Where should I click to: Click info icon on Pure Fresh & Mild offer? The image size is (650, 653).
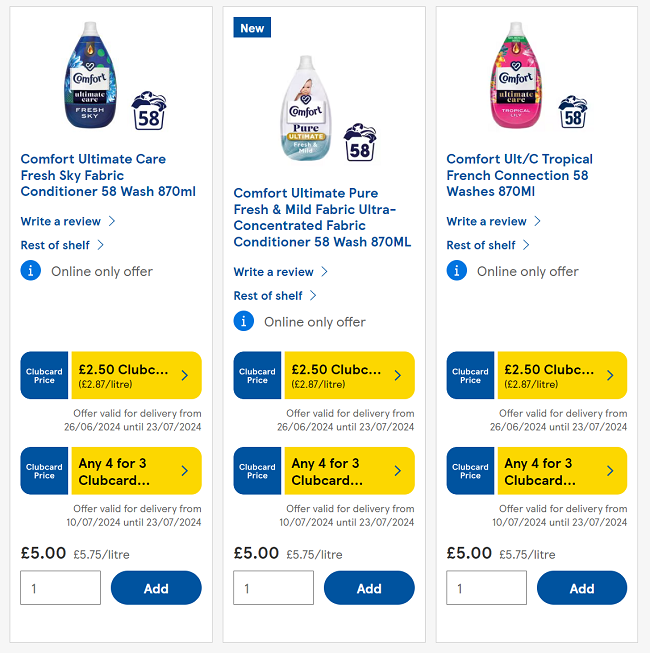[x=244, y=321]
